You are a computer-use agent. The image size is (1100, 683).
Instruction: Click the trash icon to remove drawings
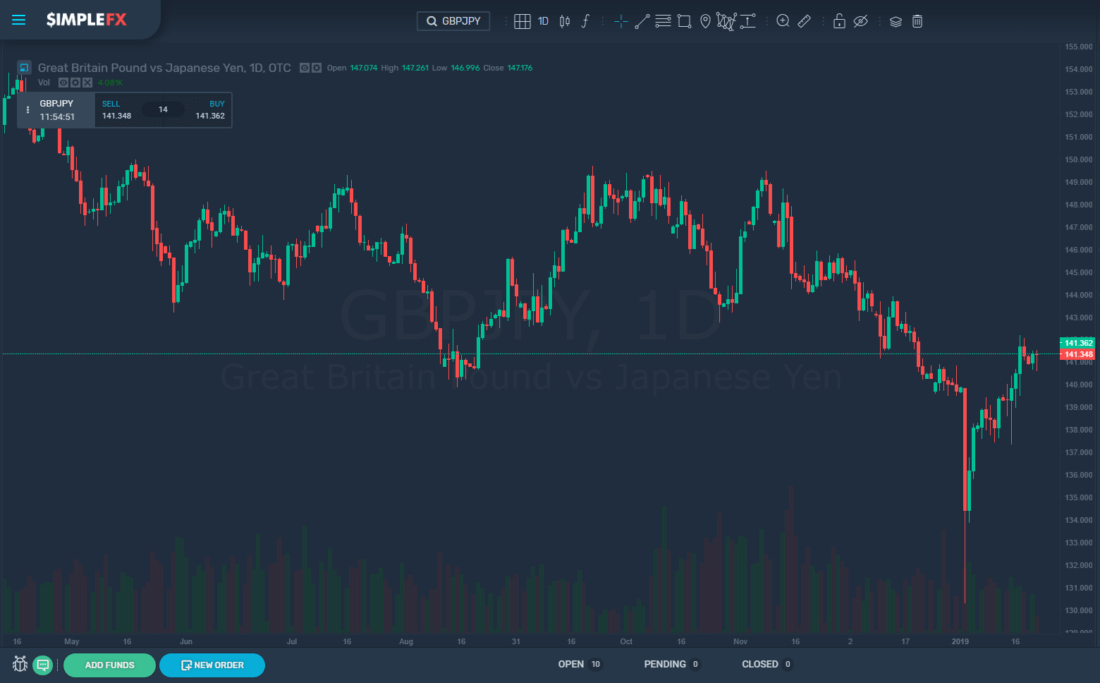[x=917, y=20]
